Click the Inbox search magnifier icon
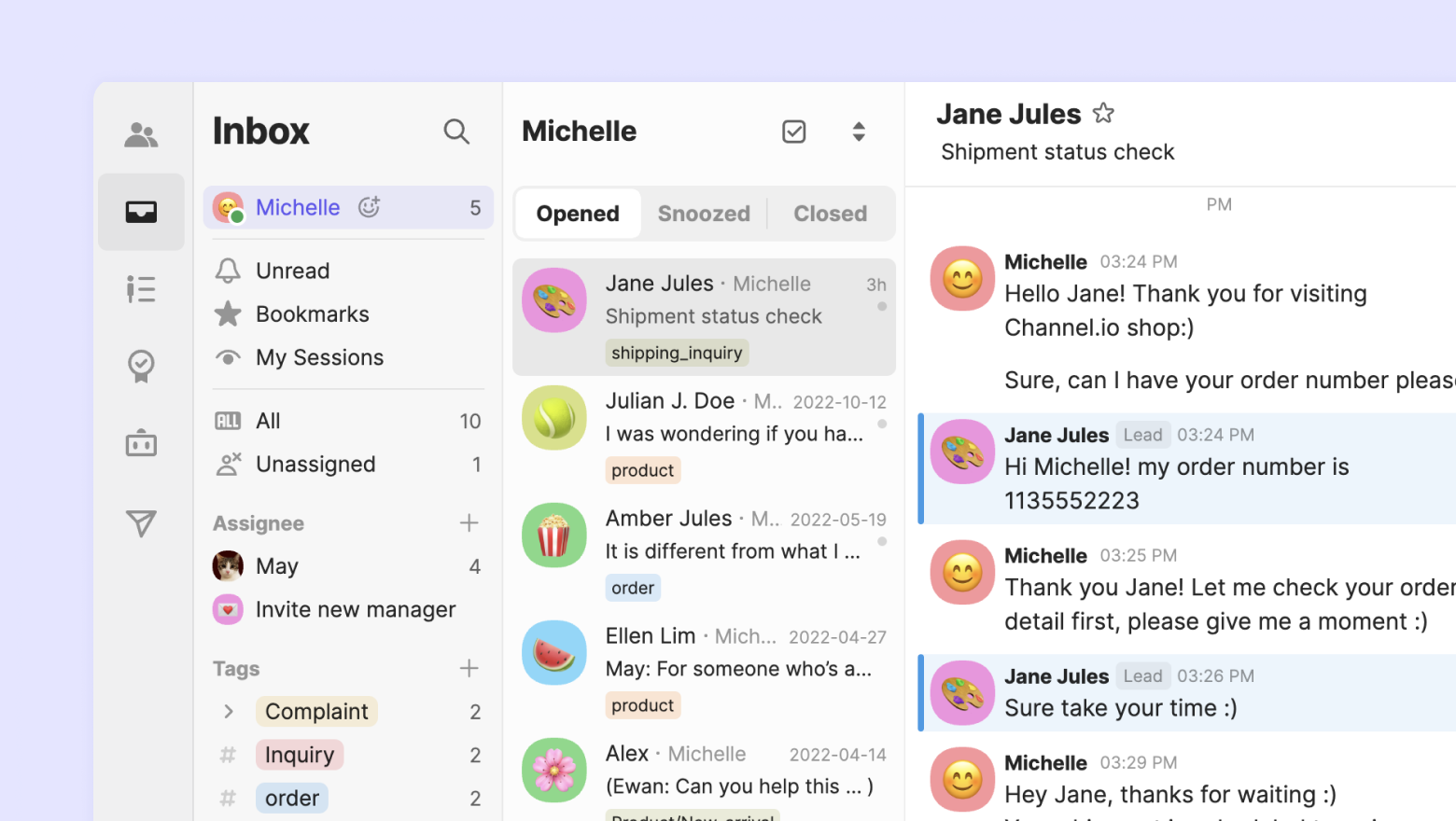 click(x=456, y=132)
